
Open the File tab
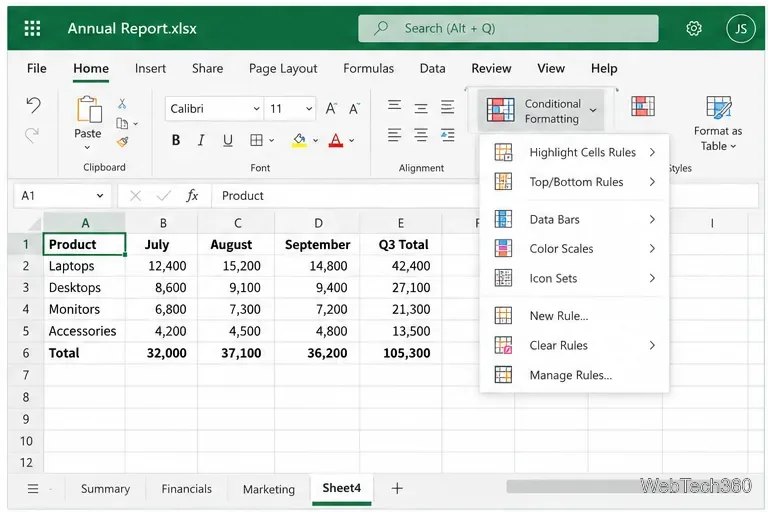[x=37, y=69]
